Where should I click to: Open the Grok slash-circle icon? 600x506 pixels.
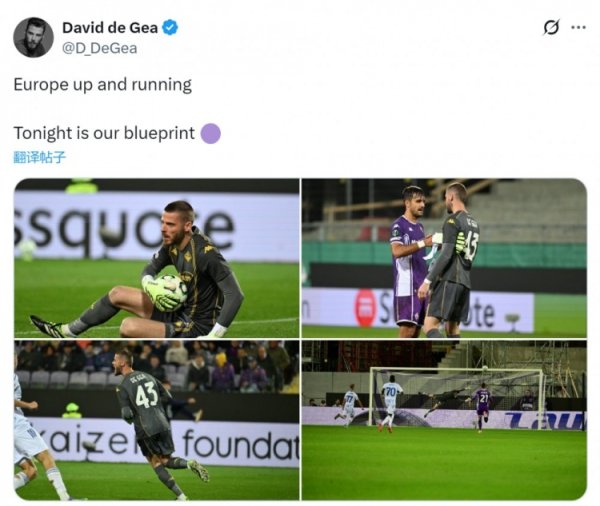click(x=551, y=27)
